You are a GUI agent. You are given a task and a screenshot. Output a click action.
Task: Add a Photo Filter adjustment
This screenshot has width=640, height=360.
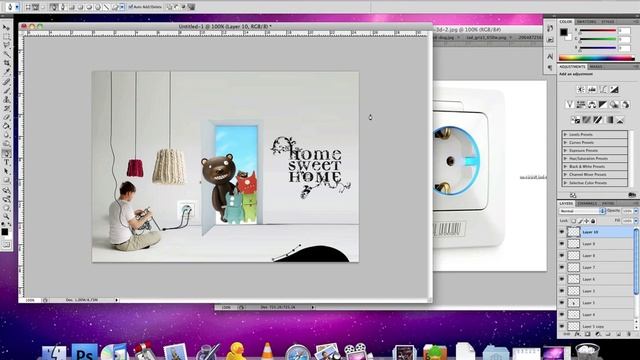(x=614, y=104)
